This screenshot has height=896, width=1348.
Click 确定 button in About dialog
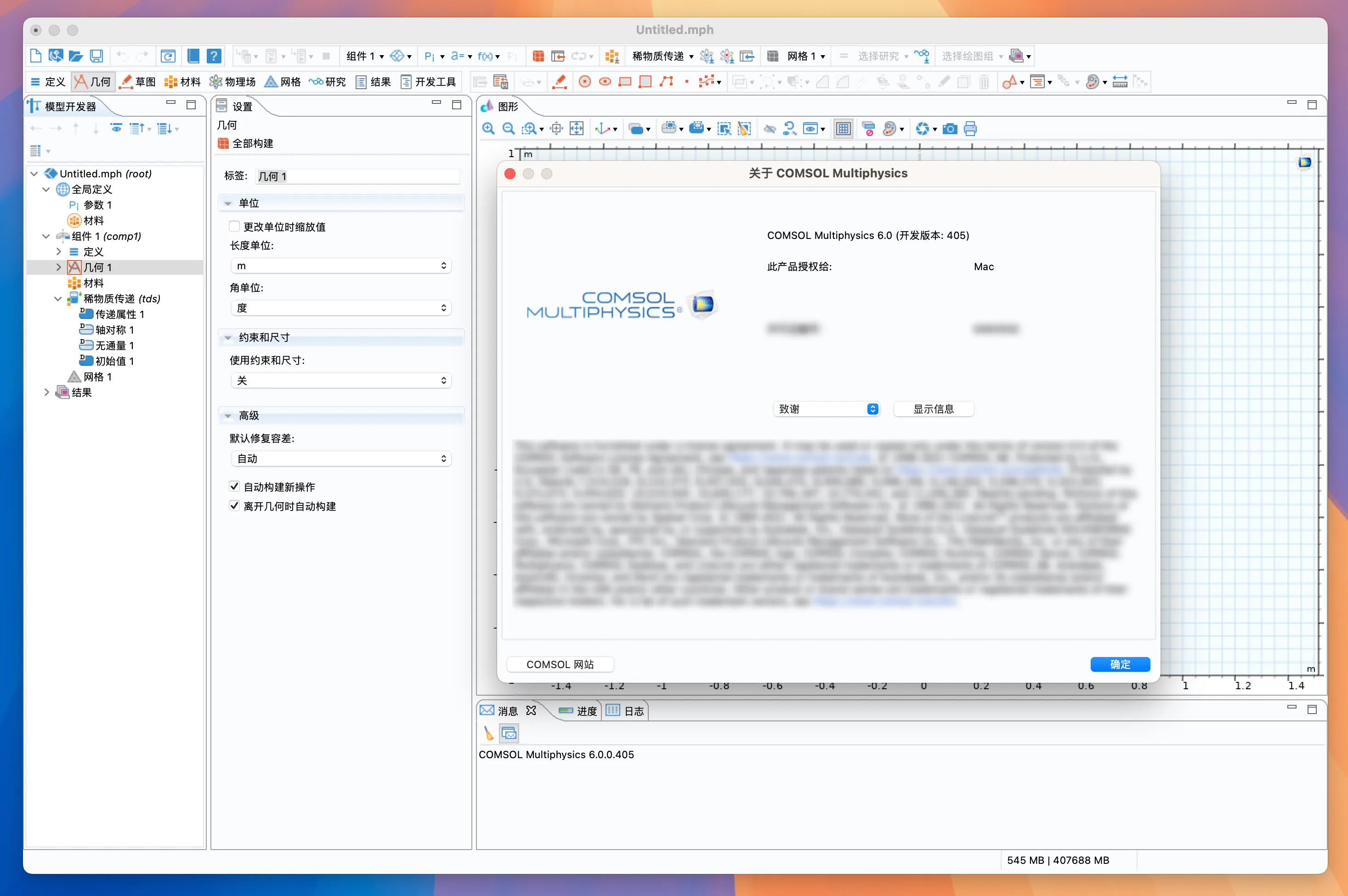point(1120,664)
